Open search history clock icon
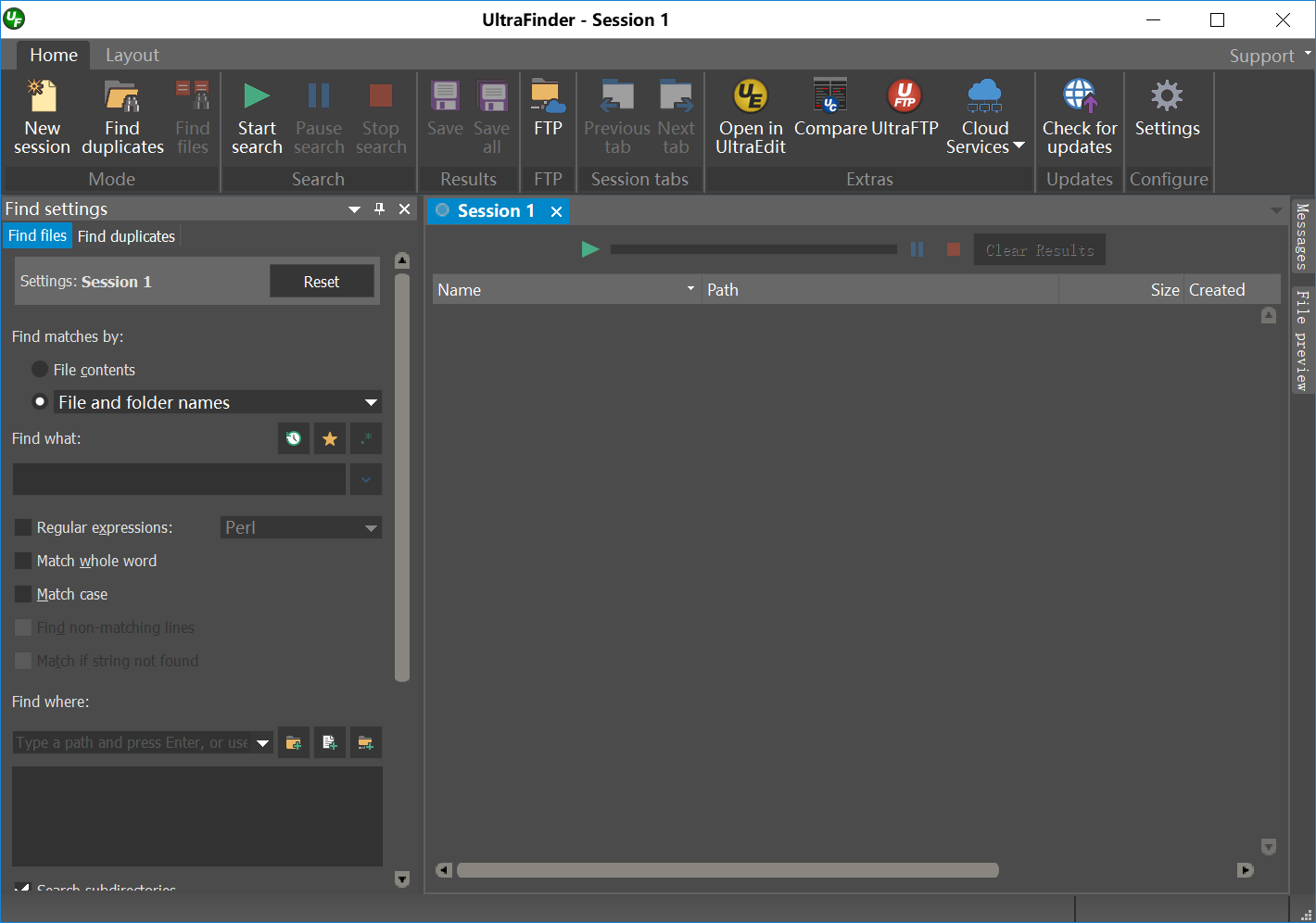The height and width of the screenshot is (923, 1316). pos(294,438)
